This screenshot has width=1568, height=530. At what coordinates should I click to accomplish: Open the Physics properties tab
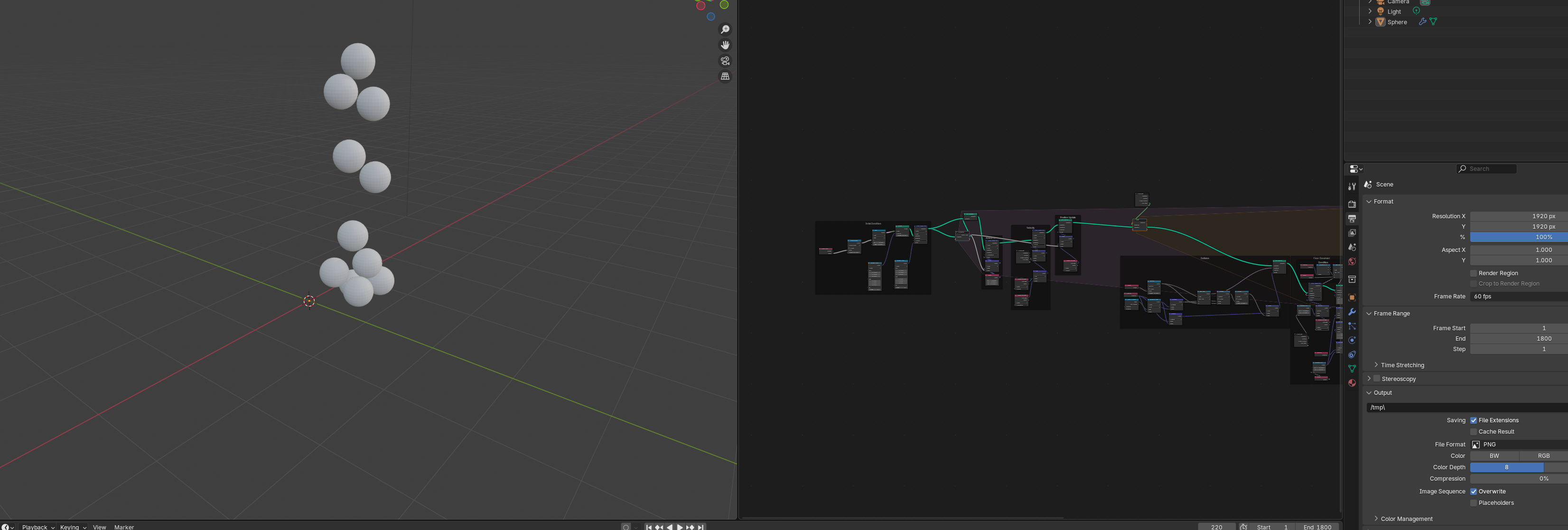(1352, 340)
